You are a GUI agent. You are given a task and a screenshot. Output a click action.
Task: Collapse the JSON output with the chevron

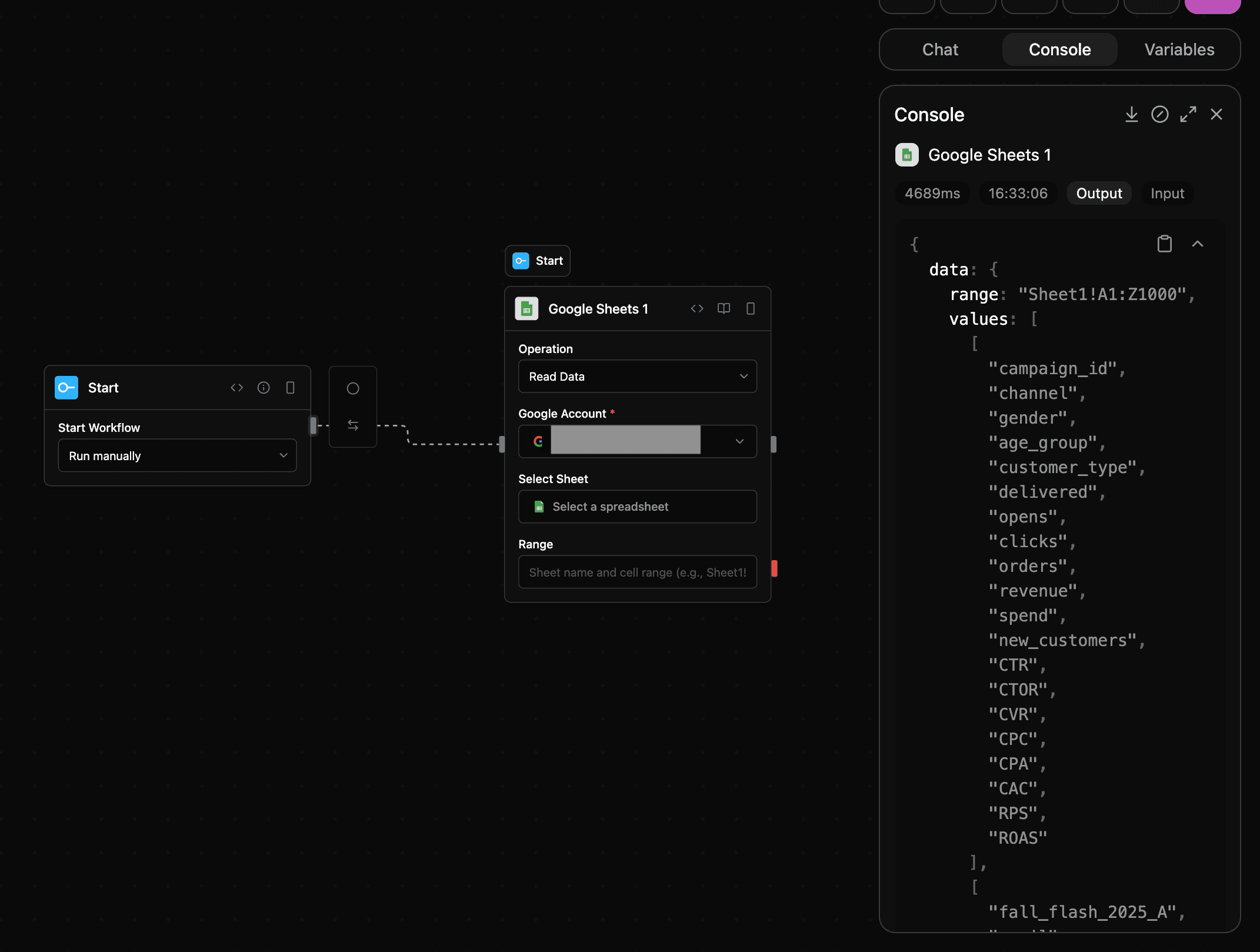click(1198, 243)
